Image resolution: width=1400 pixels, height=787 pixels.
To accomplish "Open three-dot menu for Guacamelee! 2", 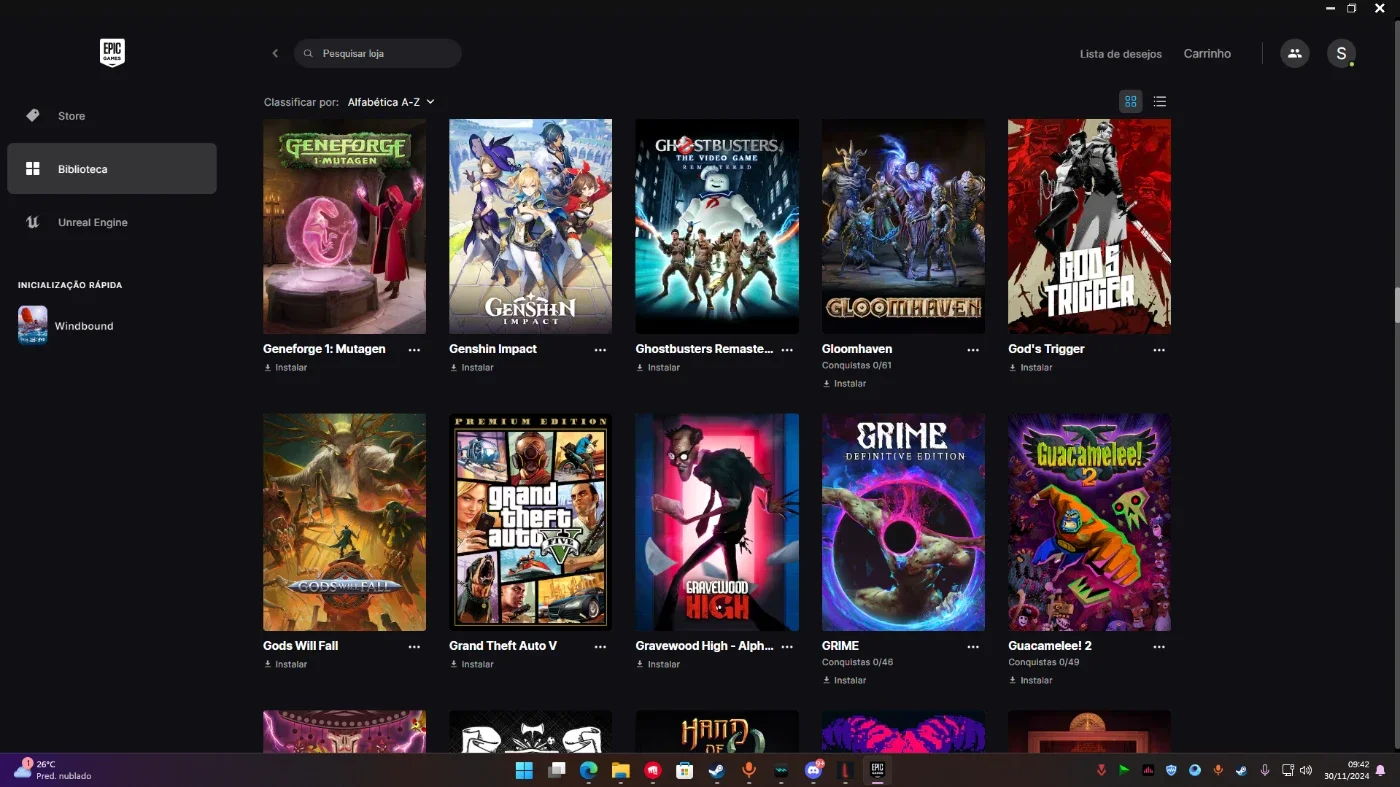I will (x=1159, y=647).
